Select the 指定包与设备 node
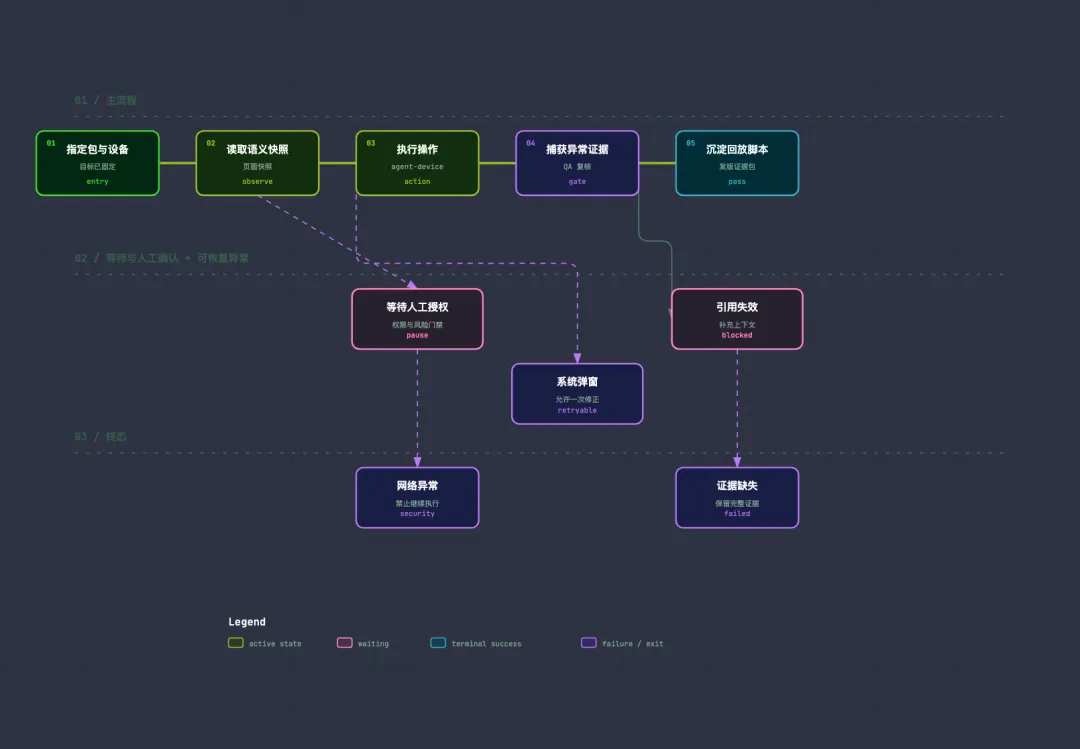Screen dimensions: 1080x749 98,163
